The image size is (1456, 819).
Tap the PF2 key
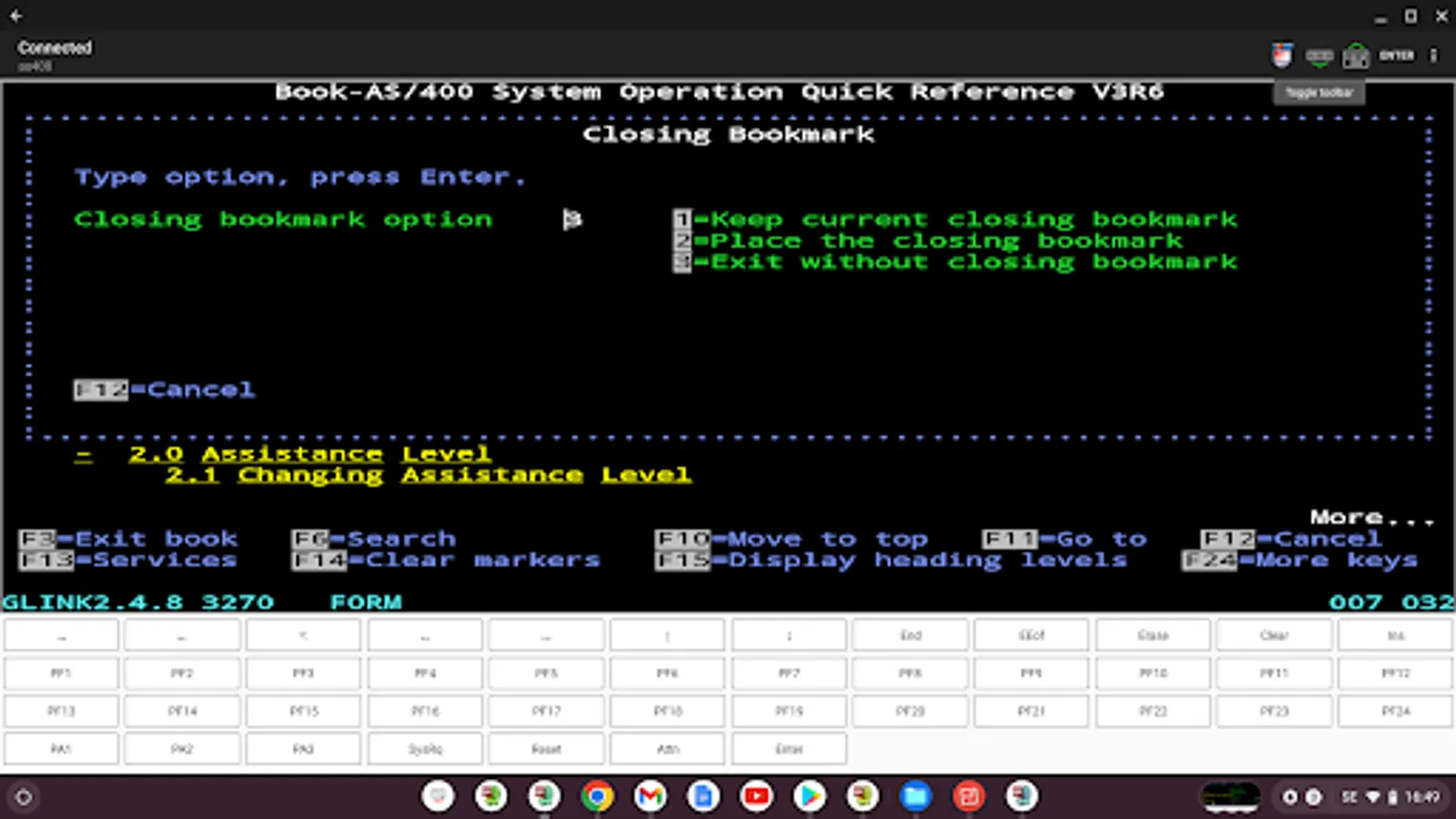(x=182, y=673)
